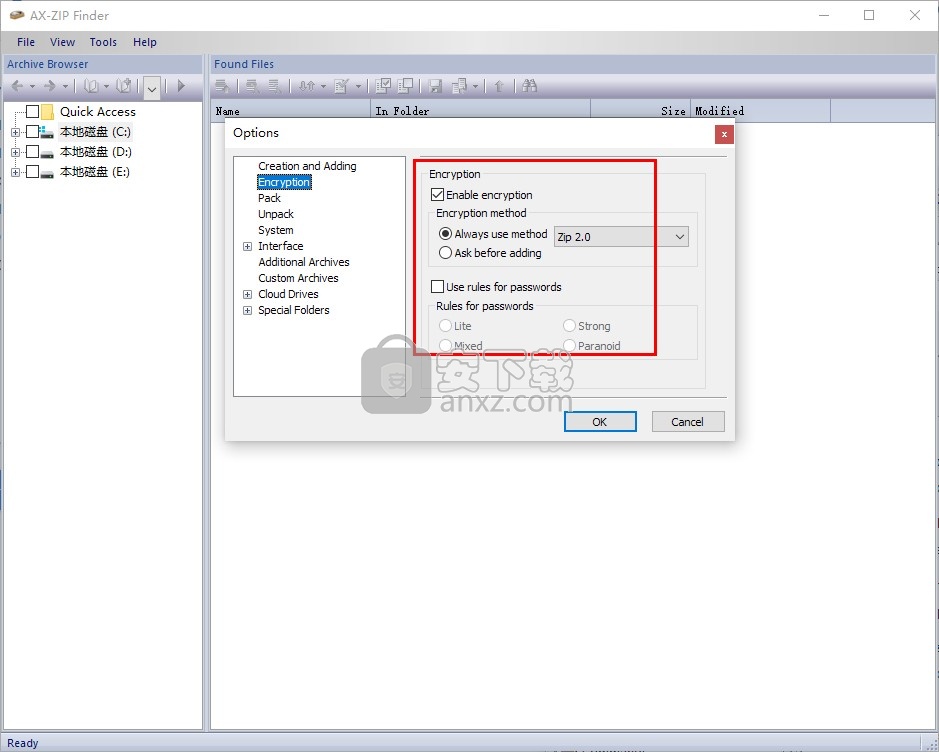Viewport: 939px width, 752px height.
Task: Open the checklist pencil icon's dropdown arrow
Action: [358, 87]
